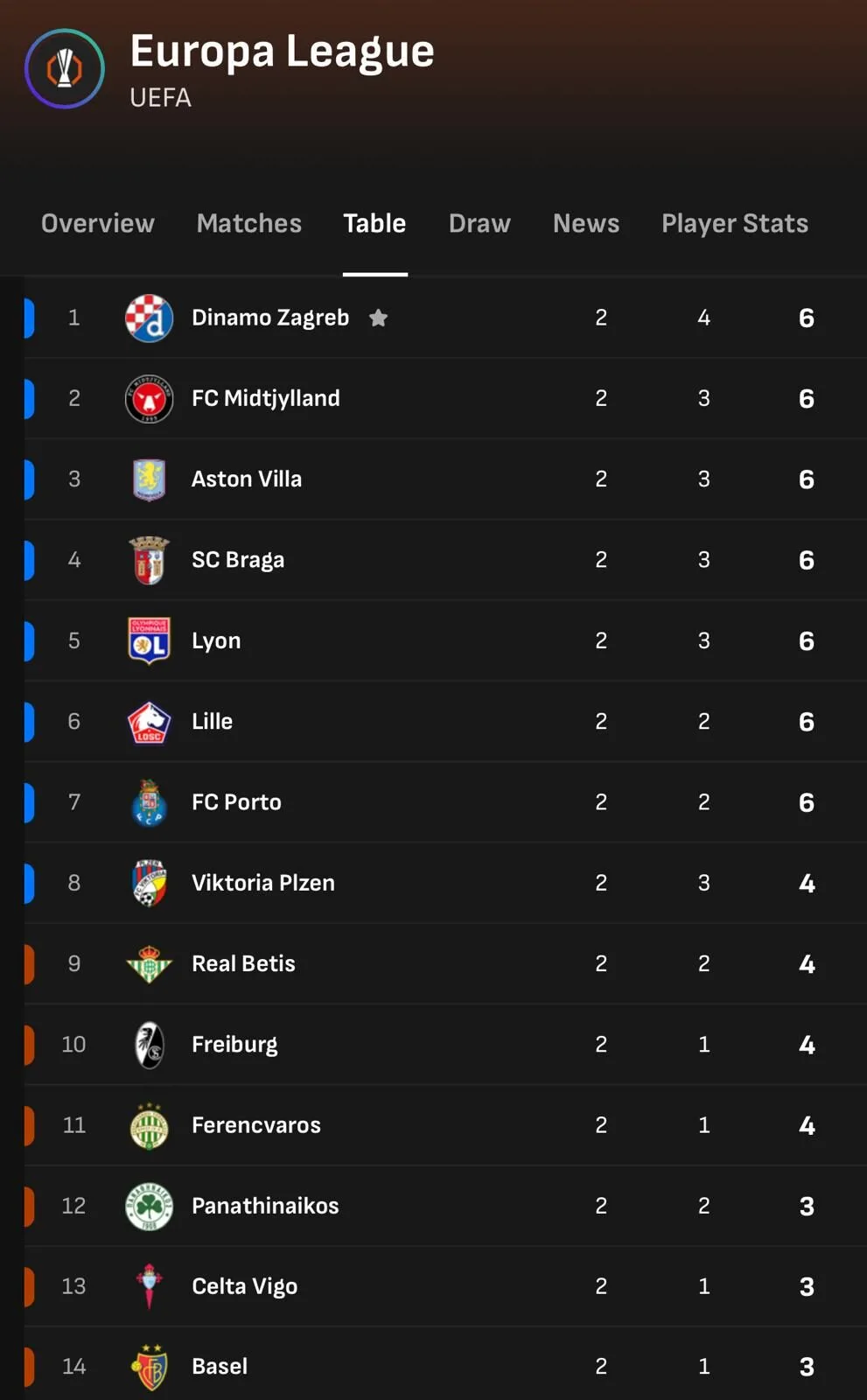The image size is (867, 1400).
Task: Open the Player Stats tab
Action: 735,224
